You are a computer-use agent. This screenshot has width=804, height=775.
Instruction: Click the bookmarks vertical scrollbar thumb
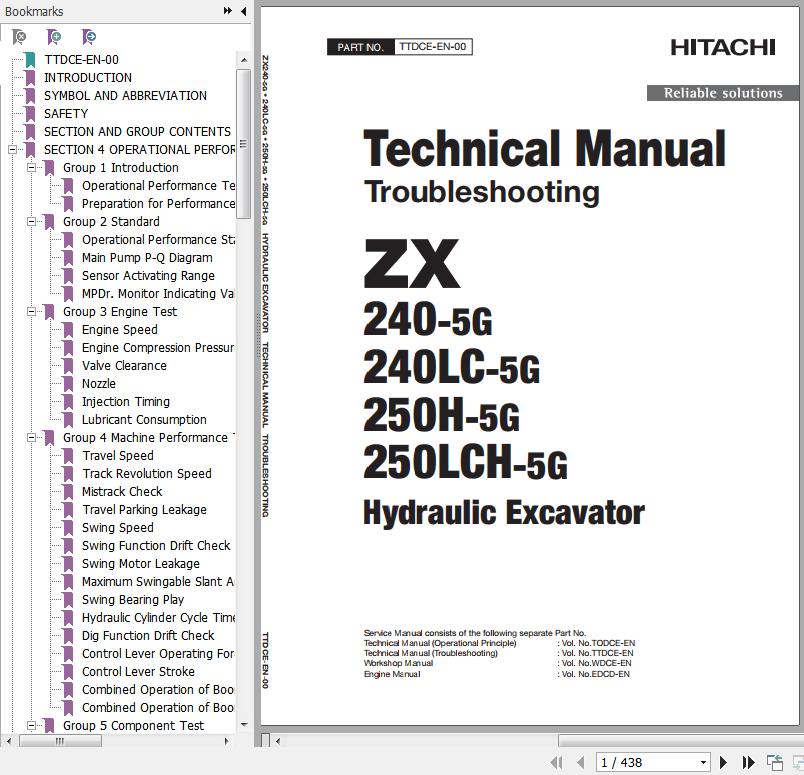[244, 144]
